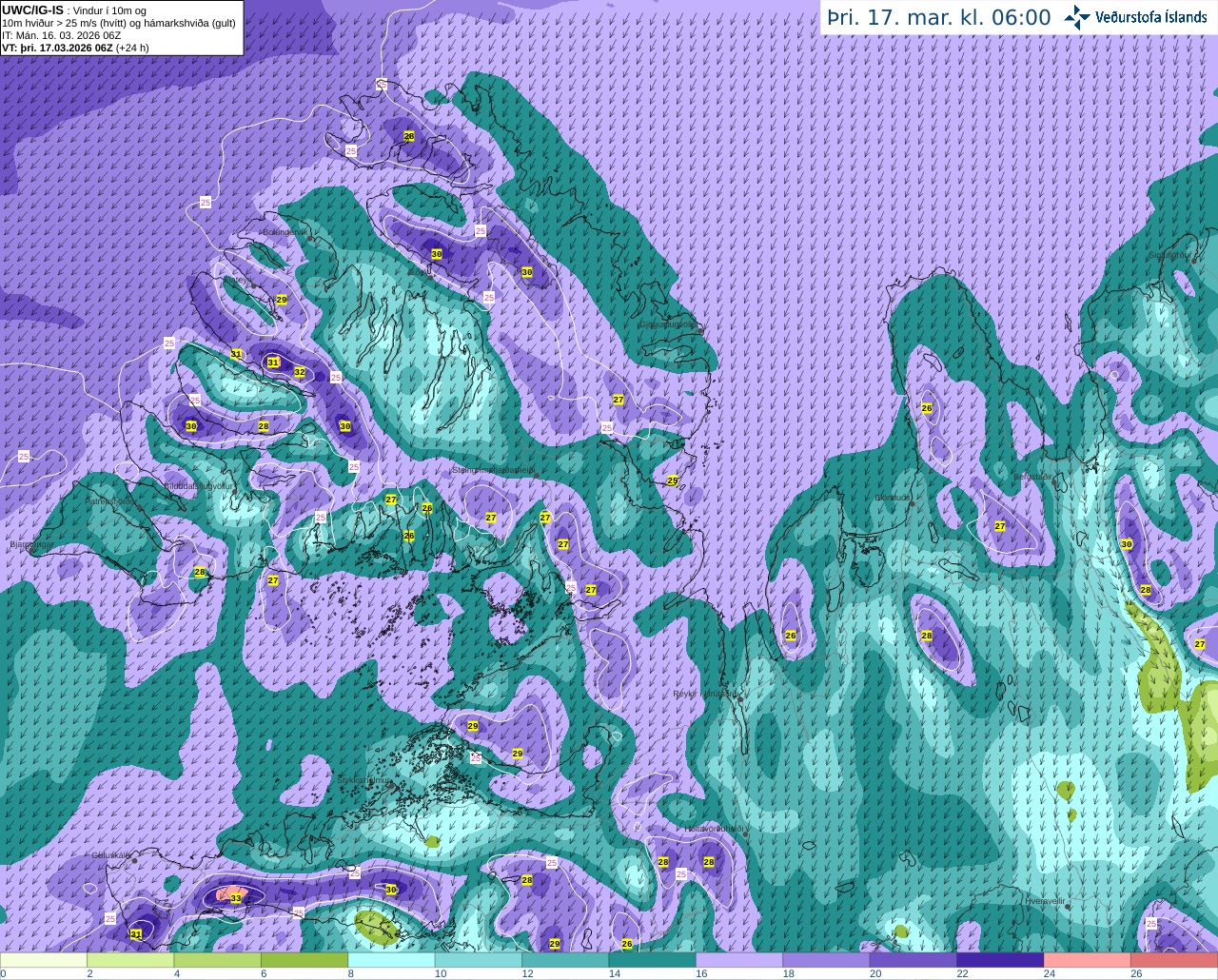This screenshot has height=980, width=1218.
Task: Select the Bíldudalsflugvöllur station label
Action: click(198, 485)
